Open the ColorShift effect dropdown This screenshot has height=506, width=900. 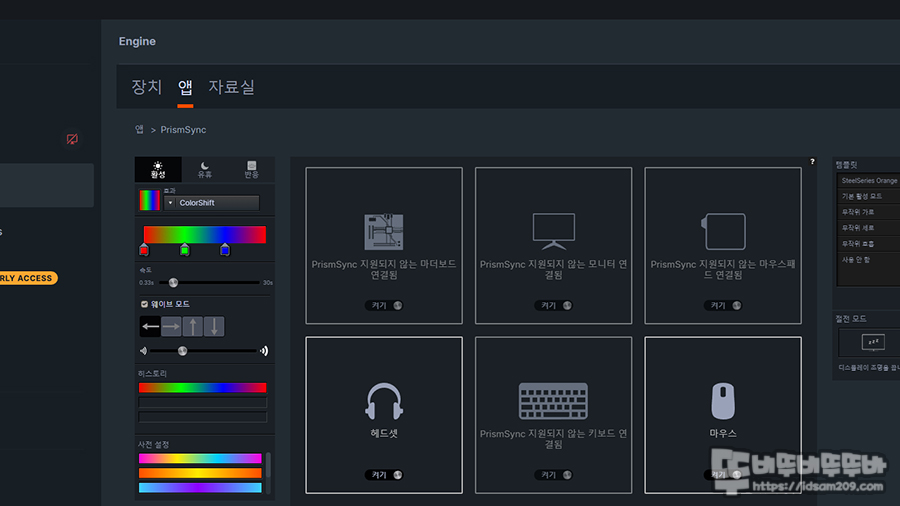(211, 203)
